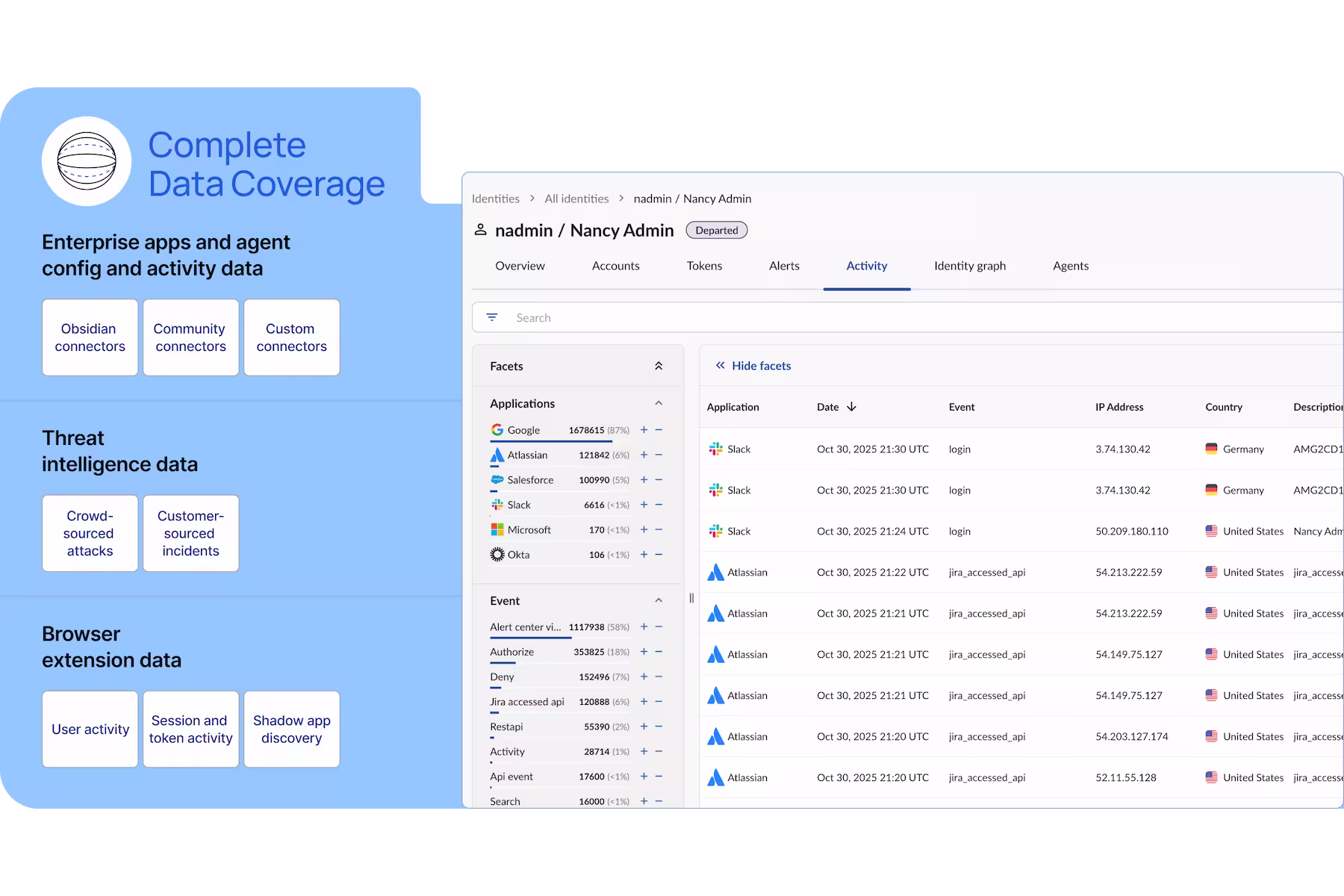Click the user identity icon beside nadmin
This screenshot has height=896, width=1344.
point(481,230)
